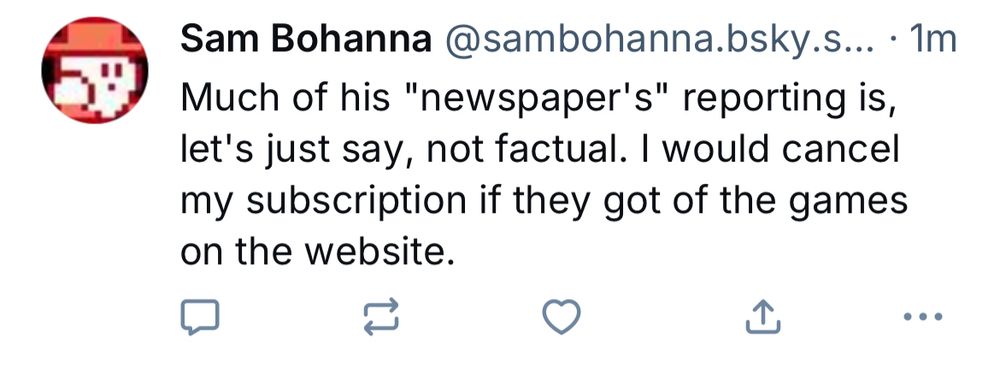Click the 1m timestamp
The image size is (1000, 367).
point(934,42)
